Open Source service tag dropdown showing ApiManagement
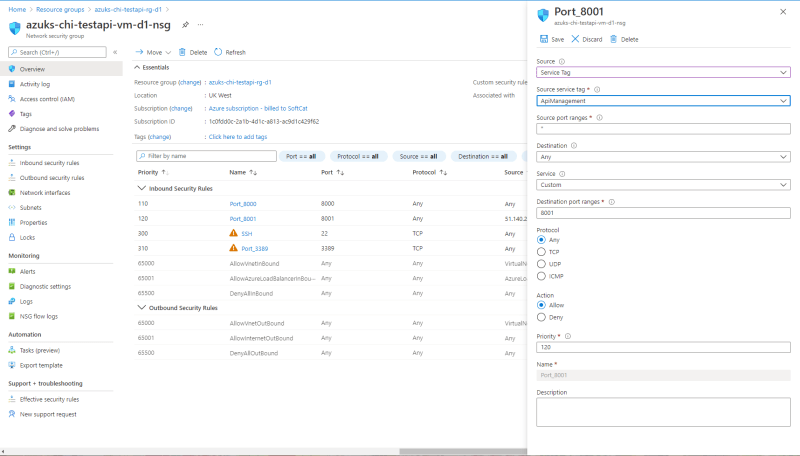Screen dimensions: 800x456 (663, 101)
